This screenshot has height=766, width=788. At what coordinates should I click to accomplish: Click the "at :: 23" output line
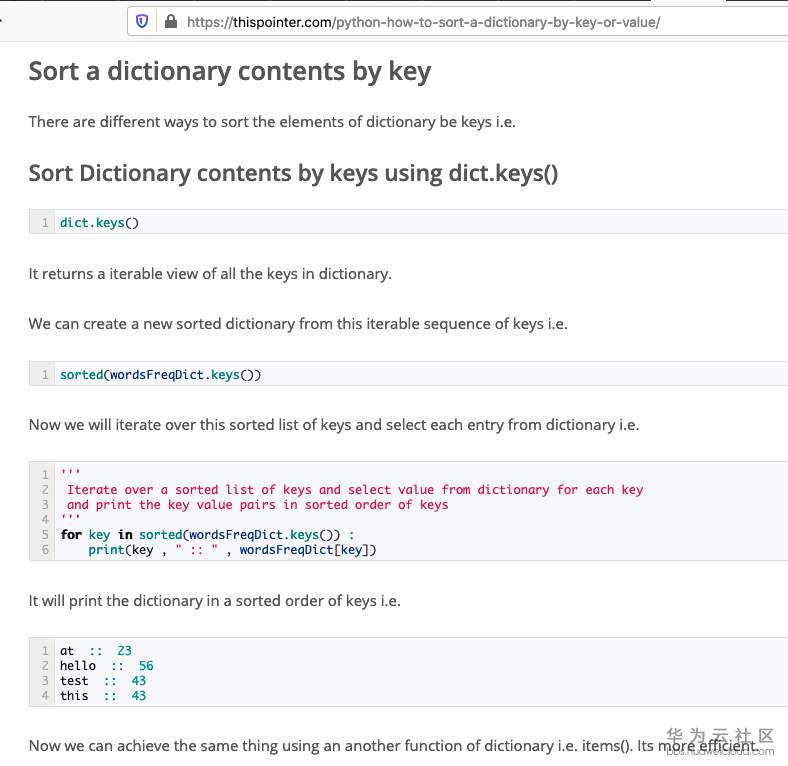96,651
